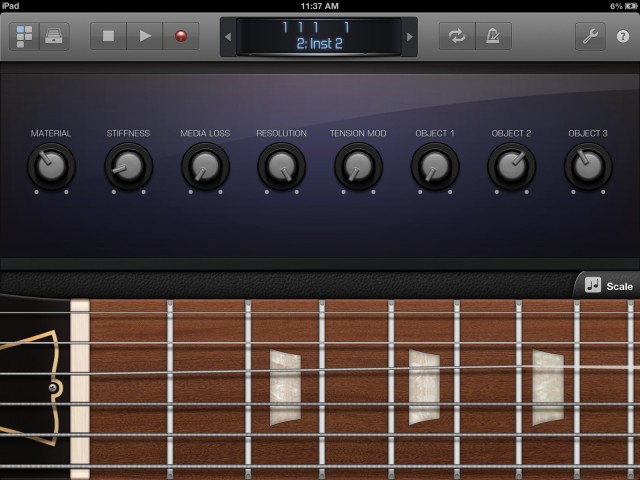Toggle the loop/cycle button
The image size is (640, 480).
click(x=457, y=37)
